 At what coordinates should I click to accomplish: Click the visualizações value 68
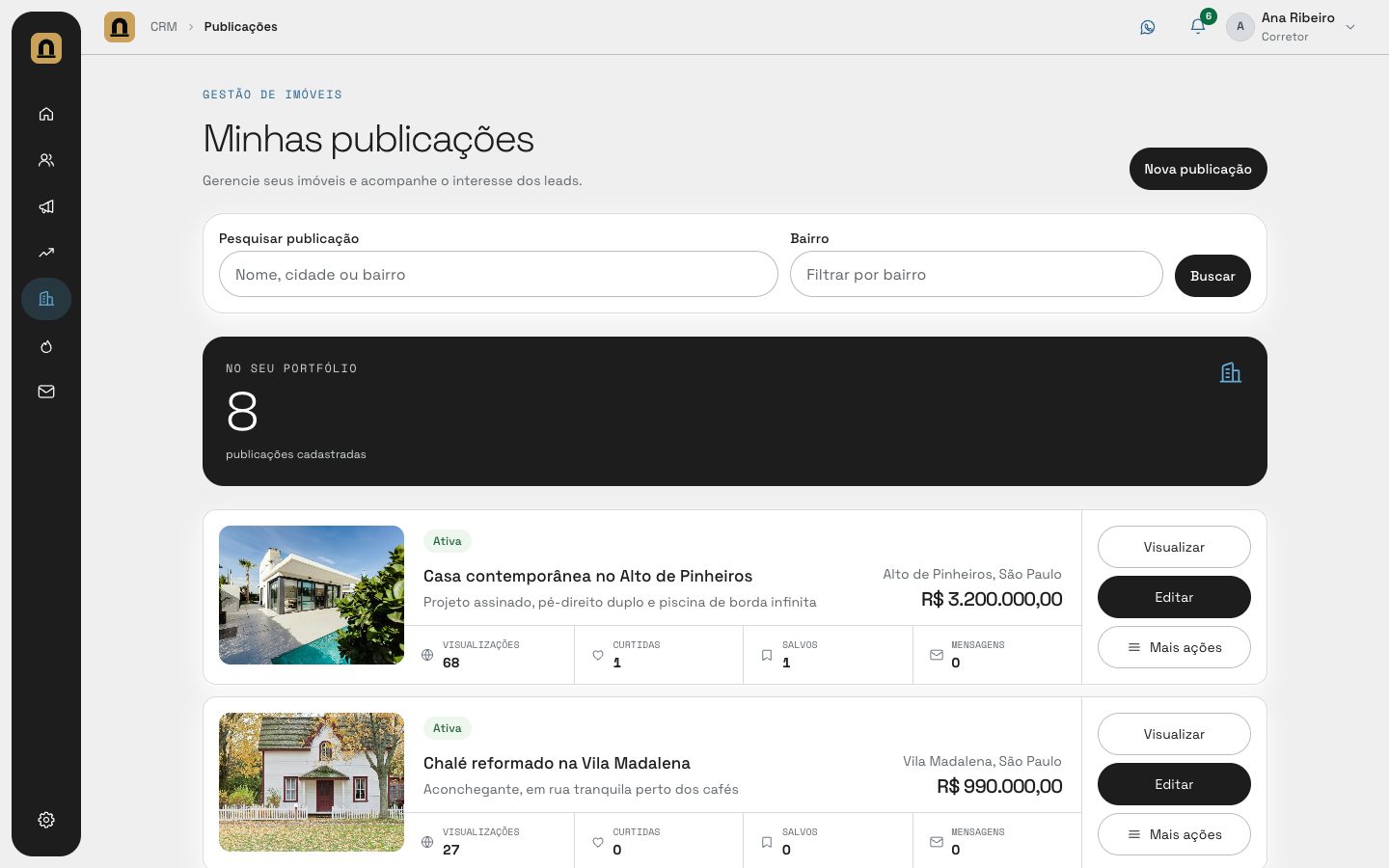click(x=450, y=663)
